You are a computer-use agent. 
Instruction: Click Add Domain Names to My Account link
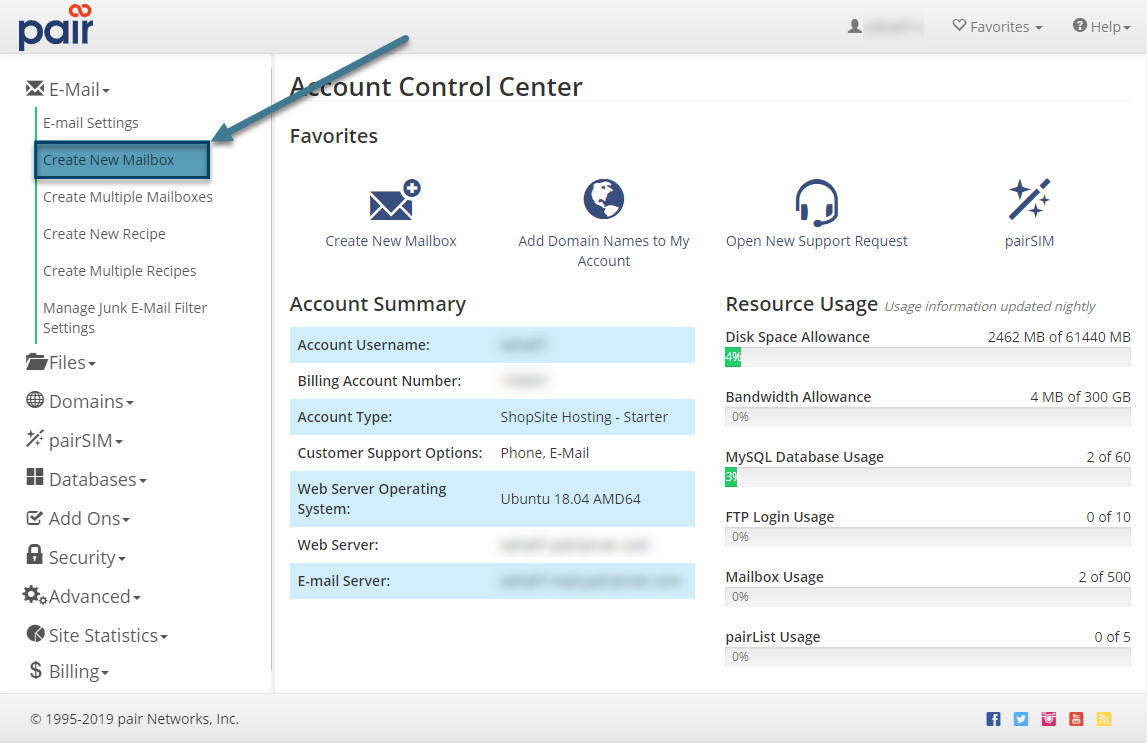pos(603,251)
